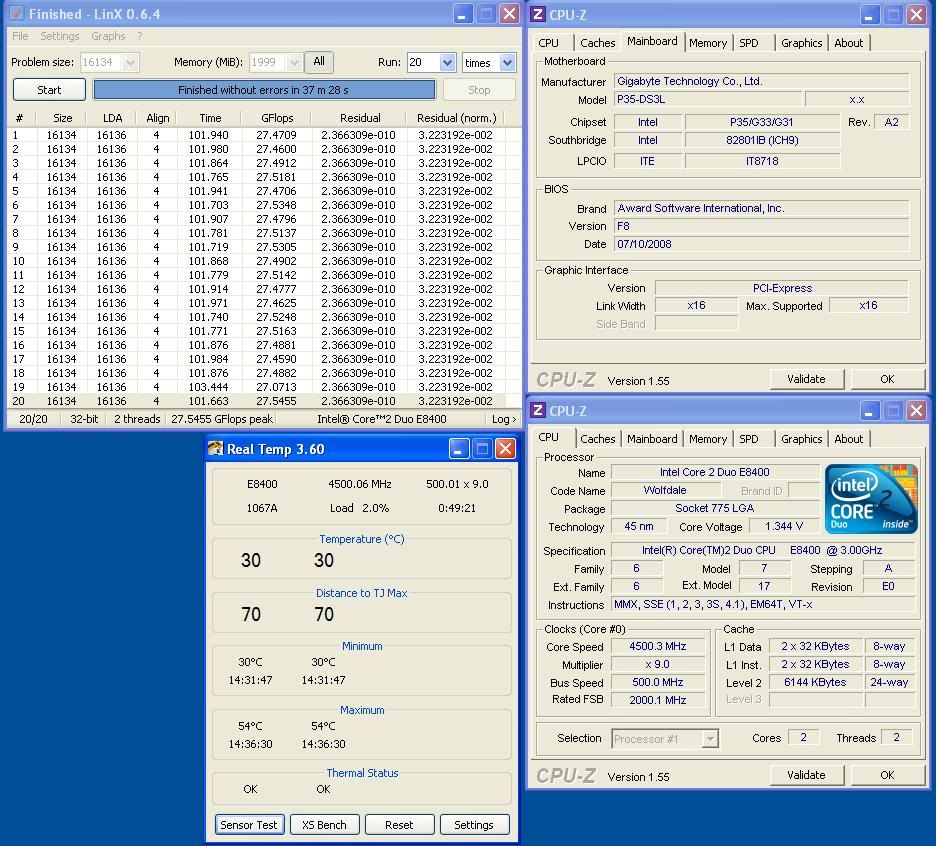Minimize the LinX window

tap(463, 14)
